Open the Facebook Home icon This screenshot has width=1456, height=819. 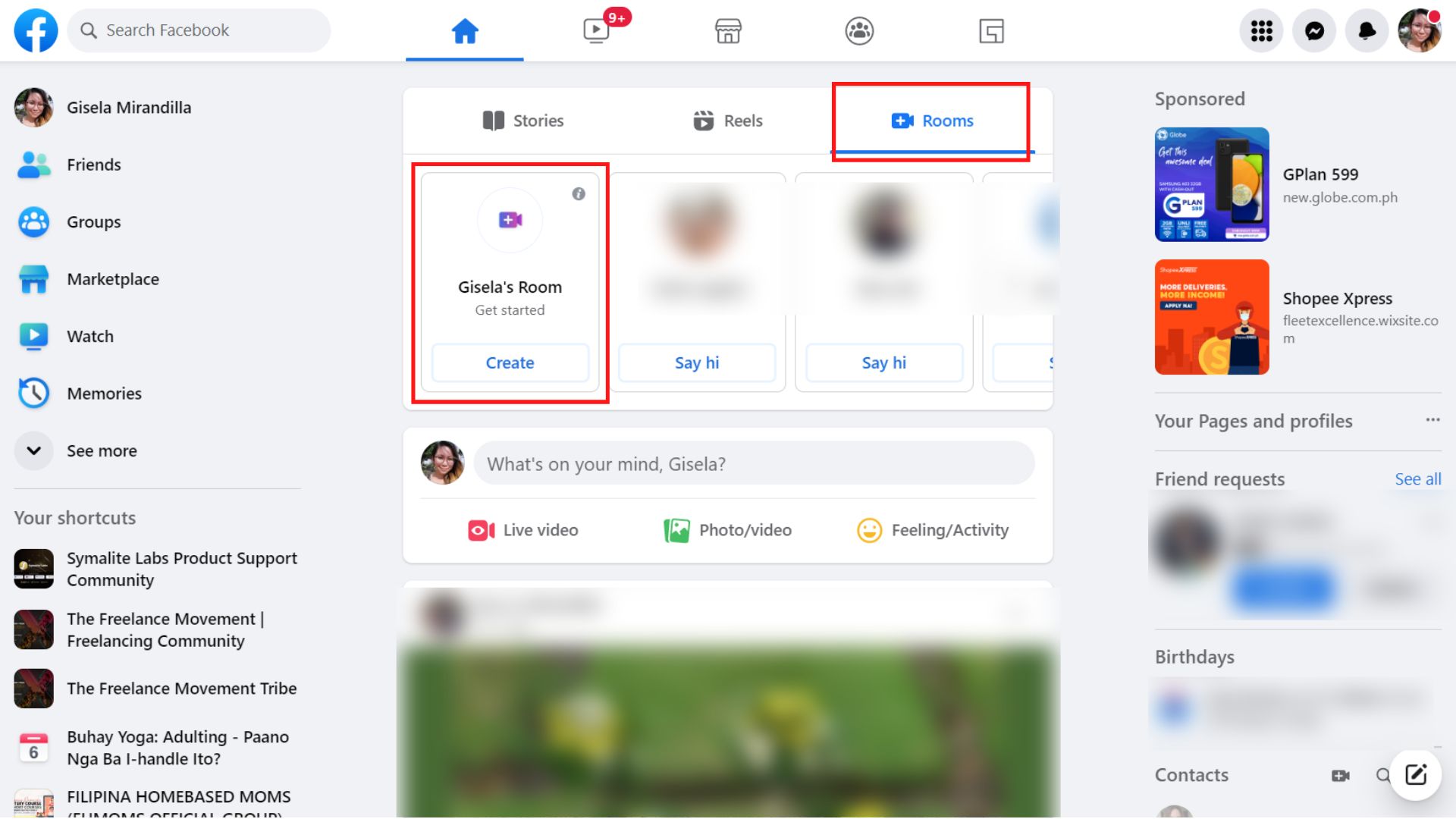click(x=464, y=30)
